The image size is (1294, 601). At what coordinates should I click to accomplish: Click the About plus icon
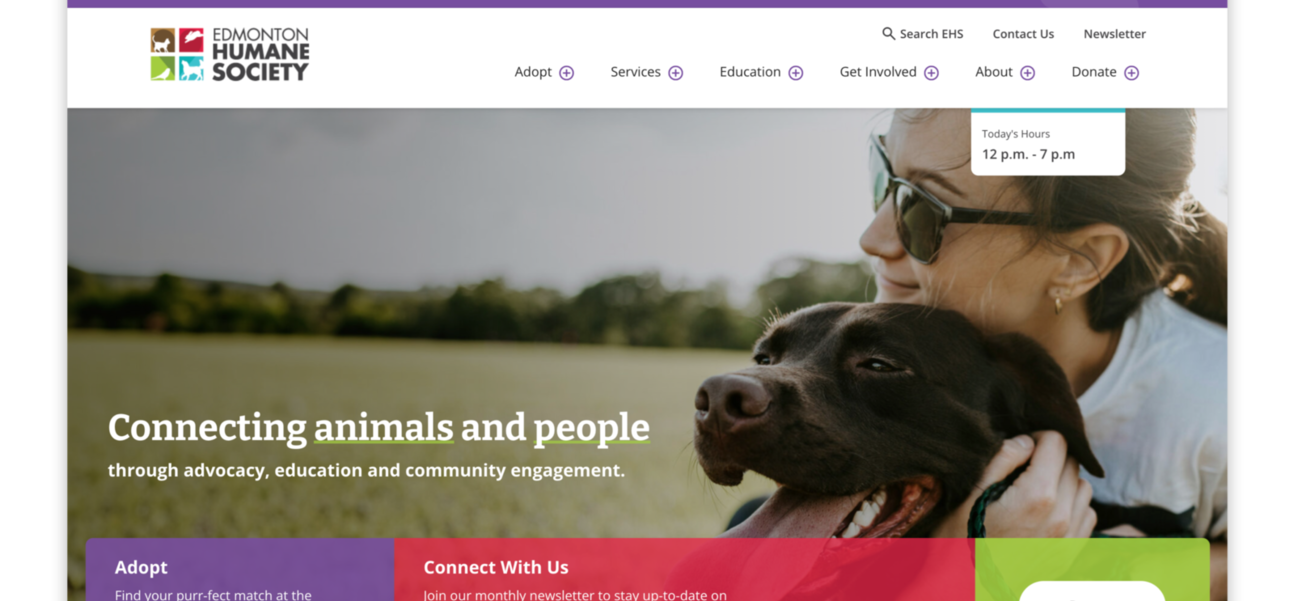click(1028, 73)
